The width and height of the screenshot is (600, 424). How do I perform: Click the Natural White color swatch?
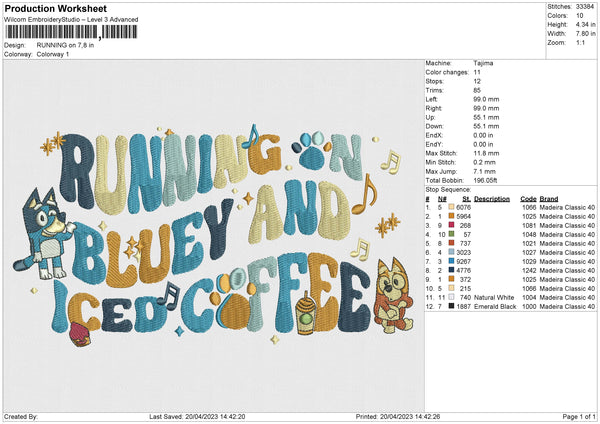point(454,297)
